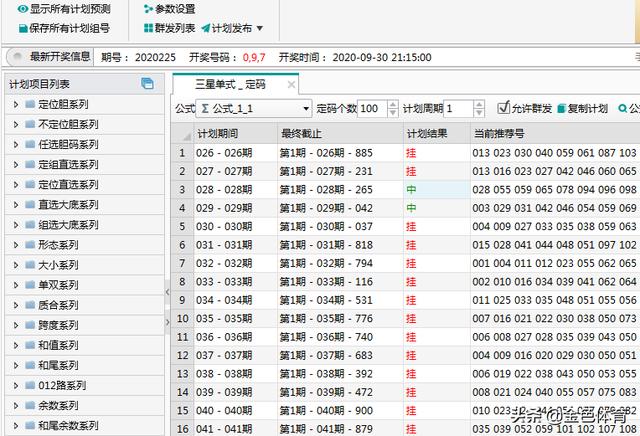Click the copy icon in 计划项目列表 header
Screen dimensions: 640x436
(148, 84)
